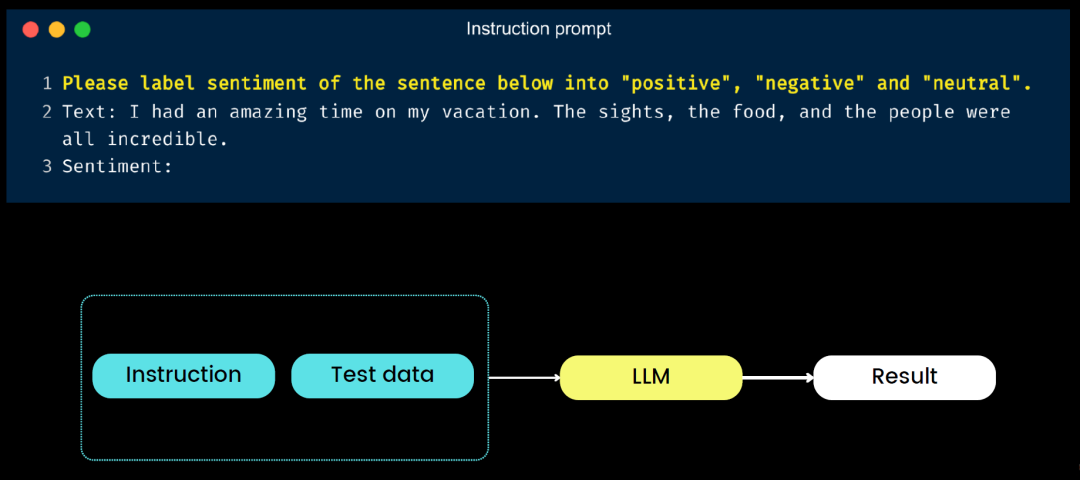Click the arrow pointing into Result
This screenshot has height=480, width=1080.
click(x=778, y=378)
